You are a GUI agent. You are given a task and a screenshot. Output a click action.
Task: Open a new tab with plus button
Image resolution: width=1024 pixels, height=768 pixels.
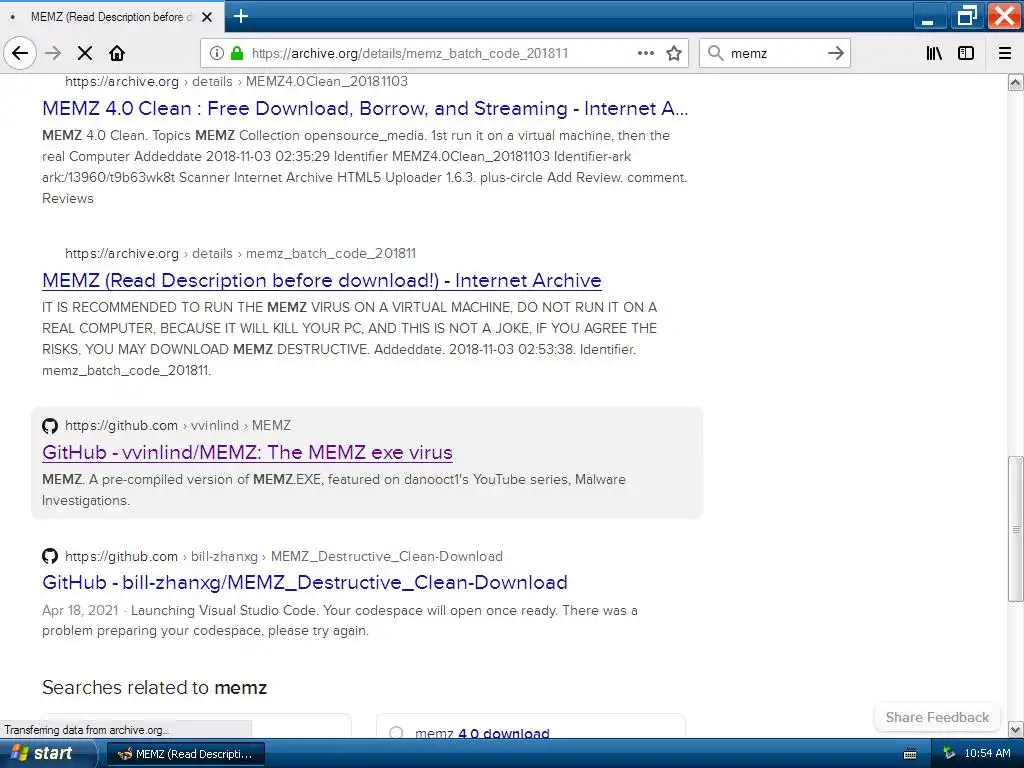[x=240, y=16]
